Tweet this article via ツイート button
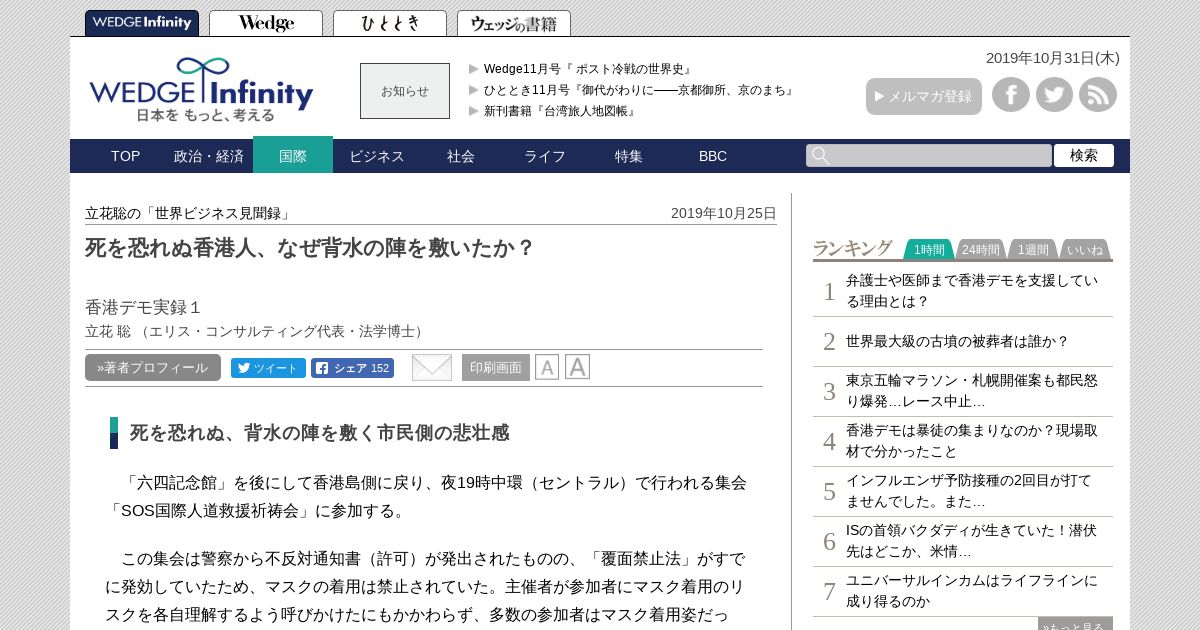 [x=268, y=368]
